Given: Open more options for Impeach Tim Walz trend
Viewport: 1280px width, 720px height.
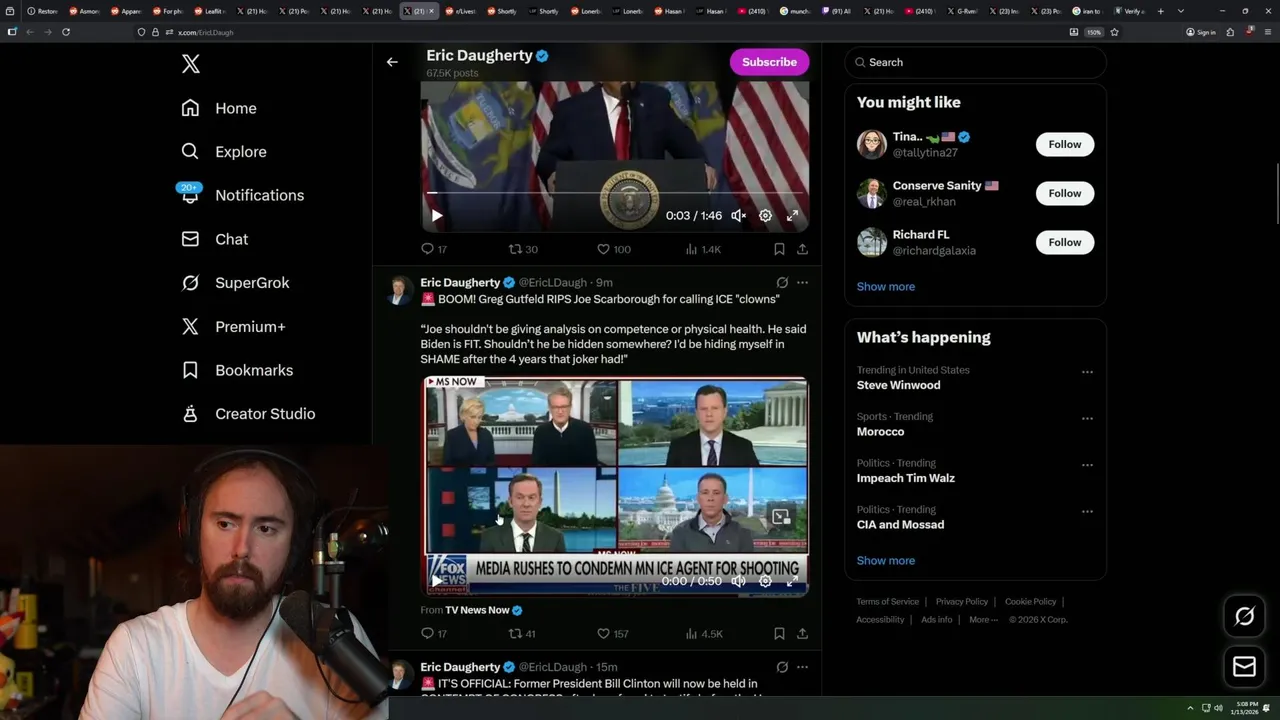Looking at the screenshot, I should click(x=1087, y=465).
